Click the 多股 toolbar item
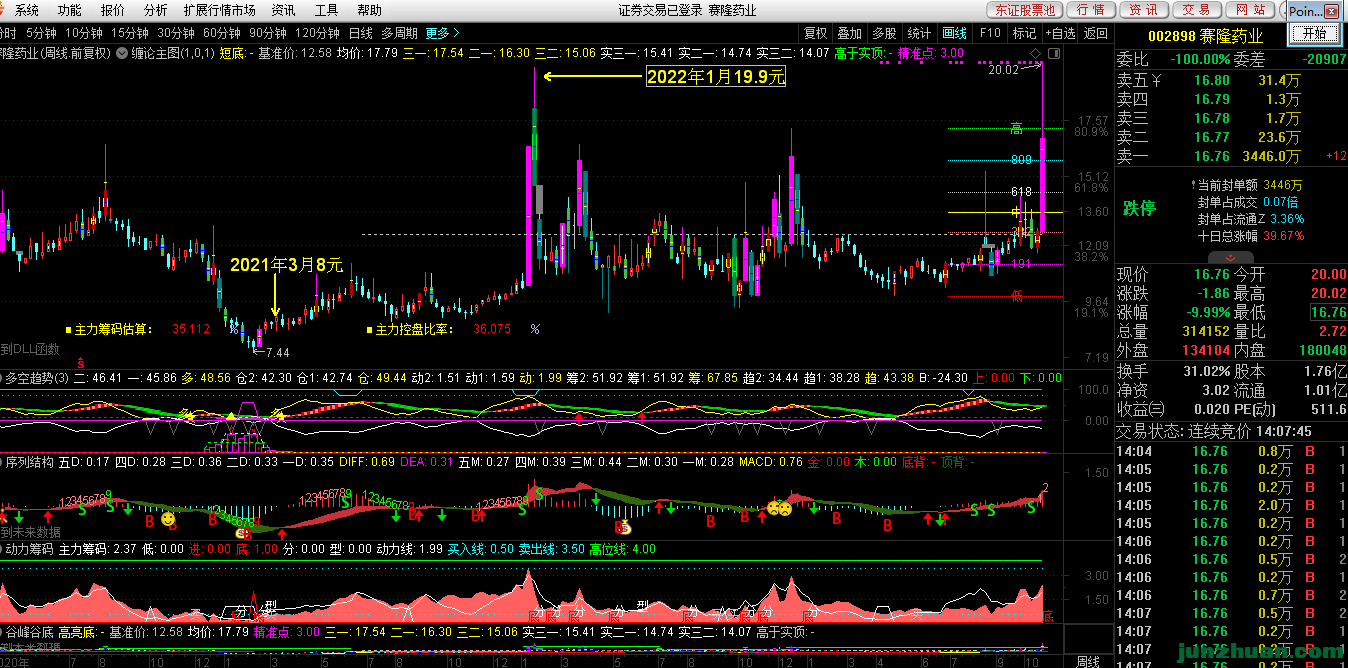 (884, 32)
